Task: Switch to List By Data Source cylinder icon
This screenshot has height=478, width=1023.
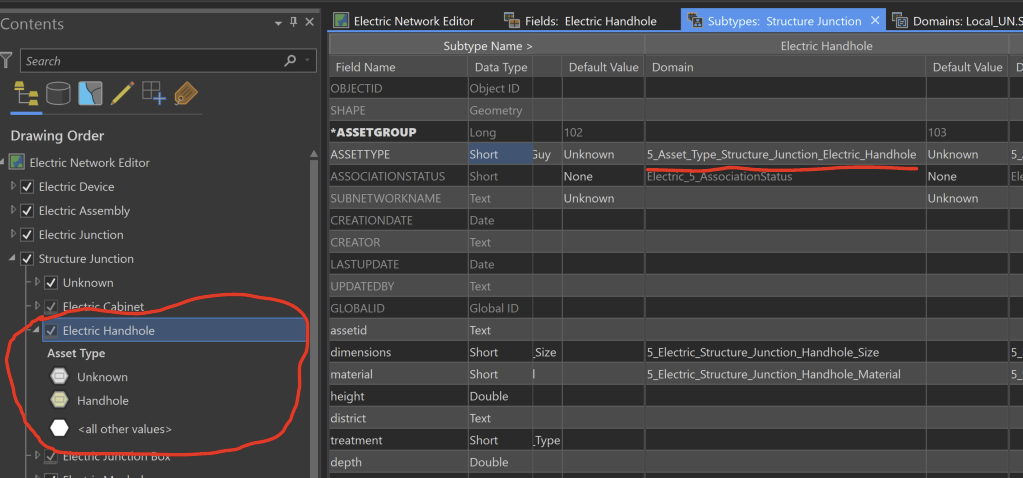Action: (x=58, y=94)
